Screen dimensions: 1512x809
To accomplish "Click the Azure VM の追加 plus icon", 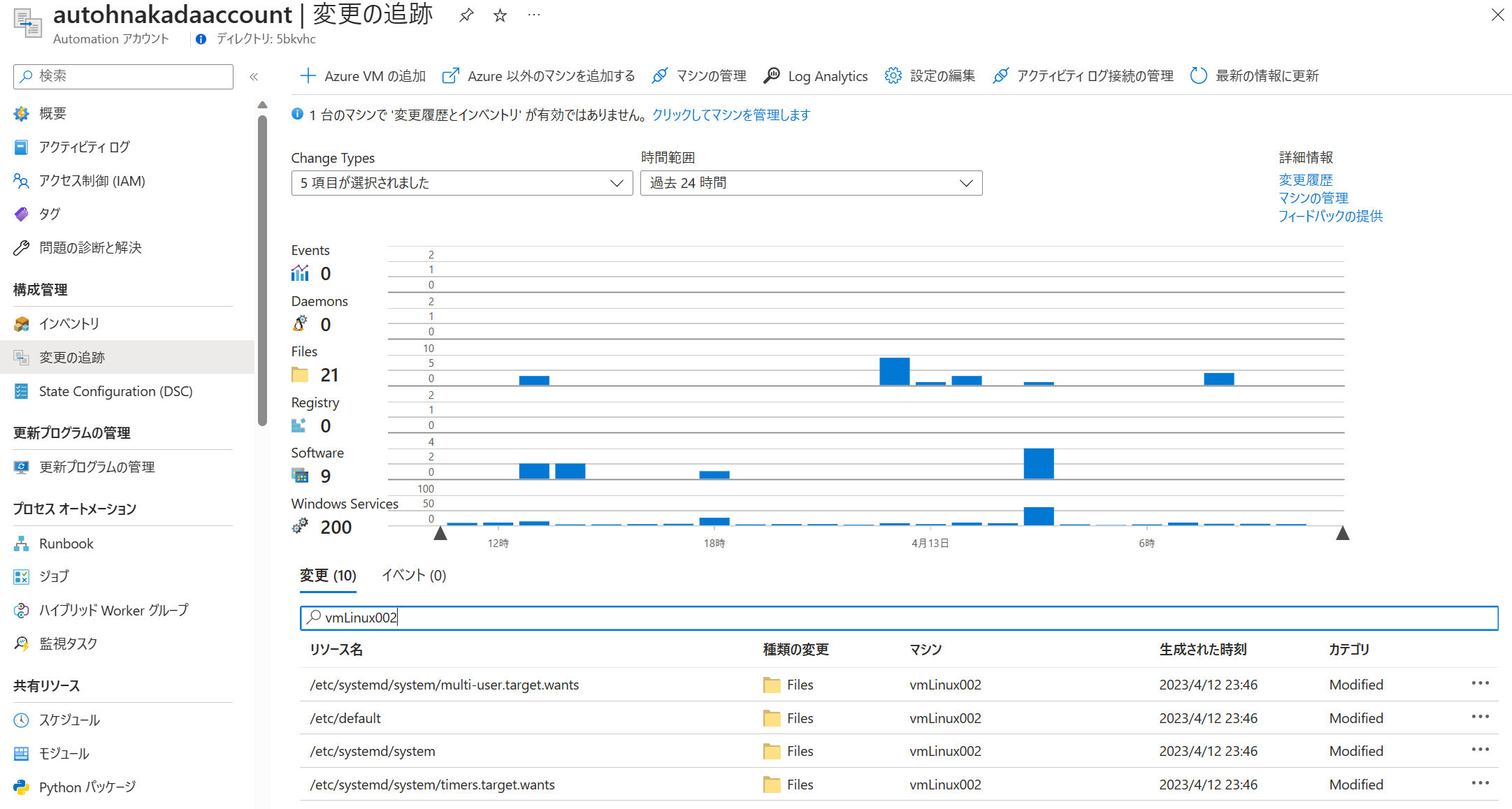I will 308,75.
